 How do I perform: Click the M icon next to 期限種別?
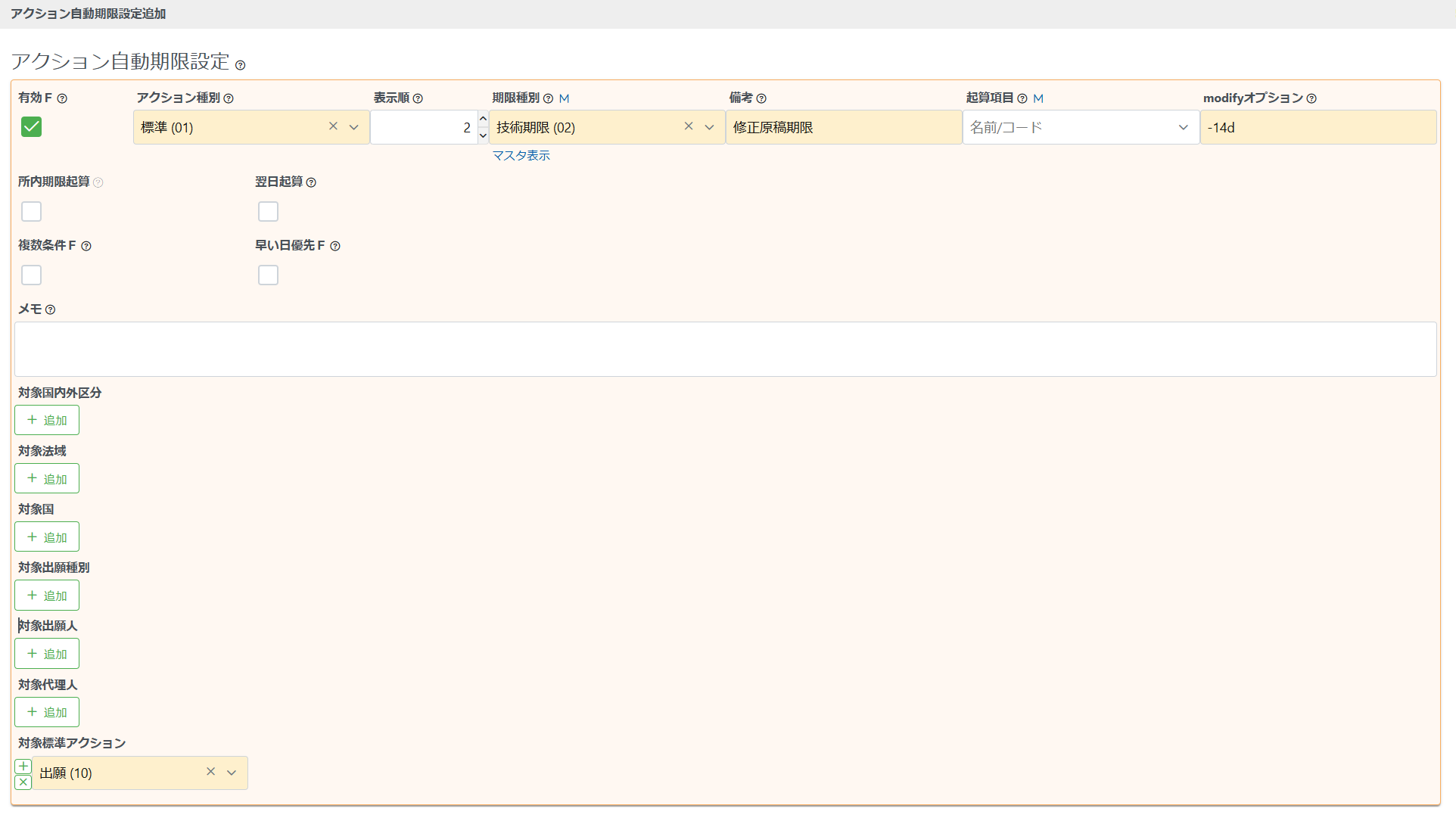click(564, 98)
